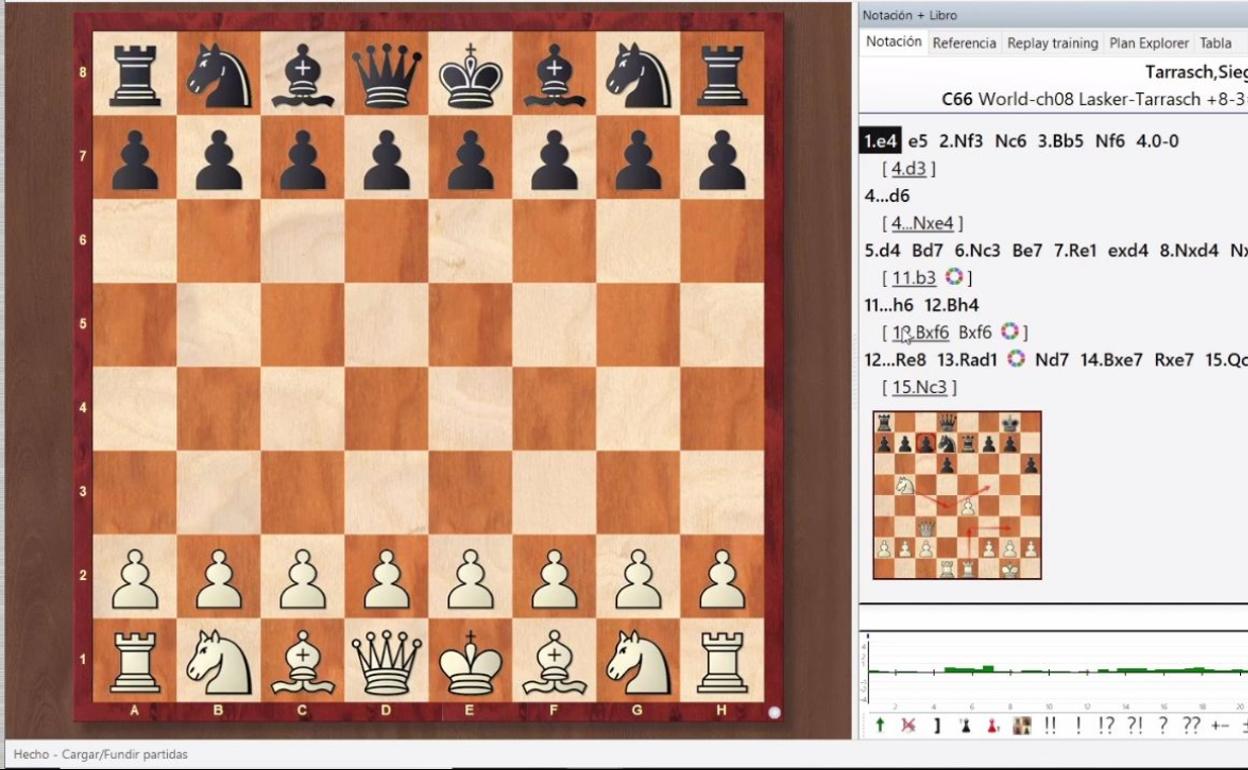Click the green up-arrow promote variation icon

pos(880,725)
